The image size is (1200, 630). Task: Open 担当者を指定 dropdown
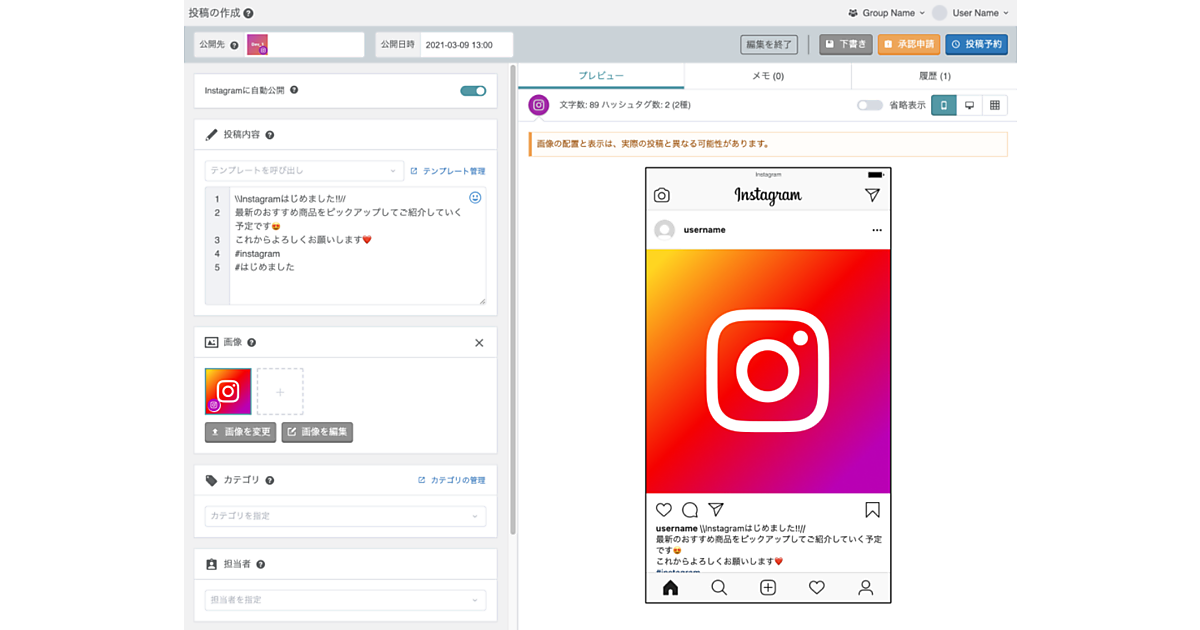pyautogui.click(x=345, y=600)
